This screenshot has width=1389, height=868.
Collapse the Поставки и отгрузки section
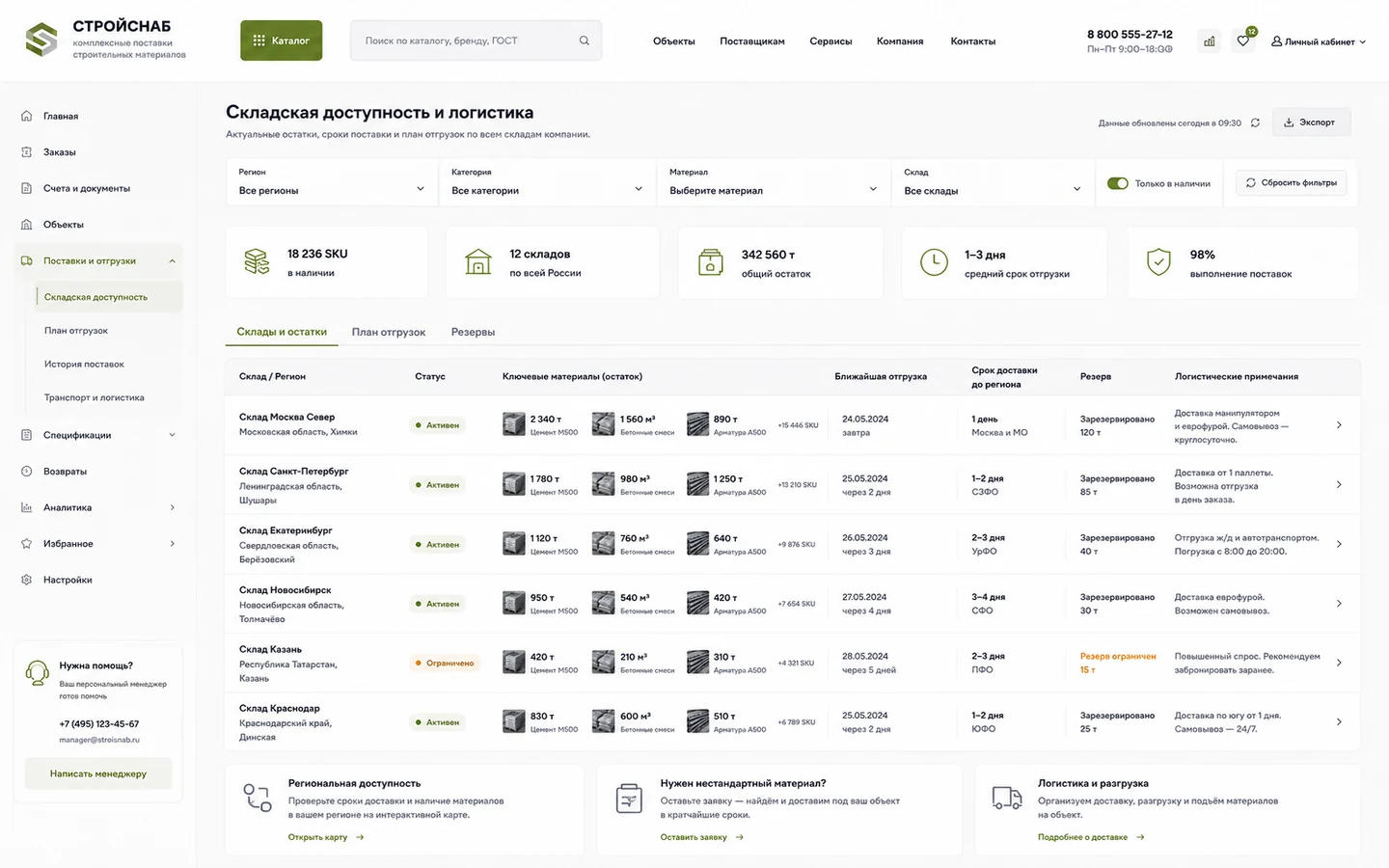pyautogui.click(x=172, y=261)
